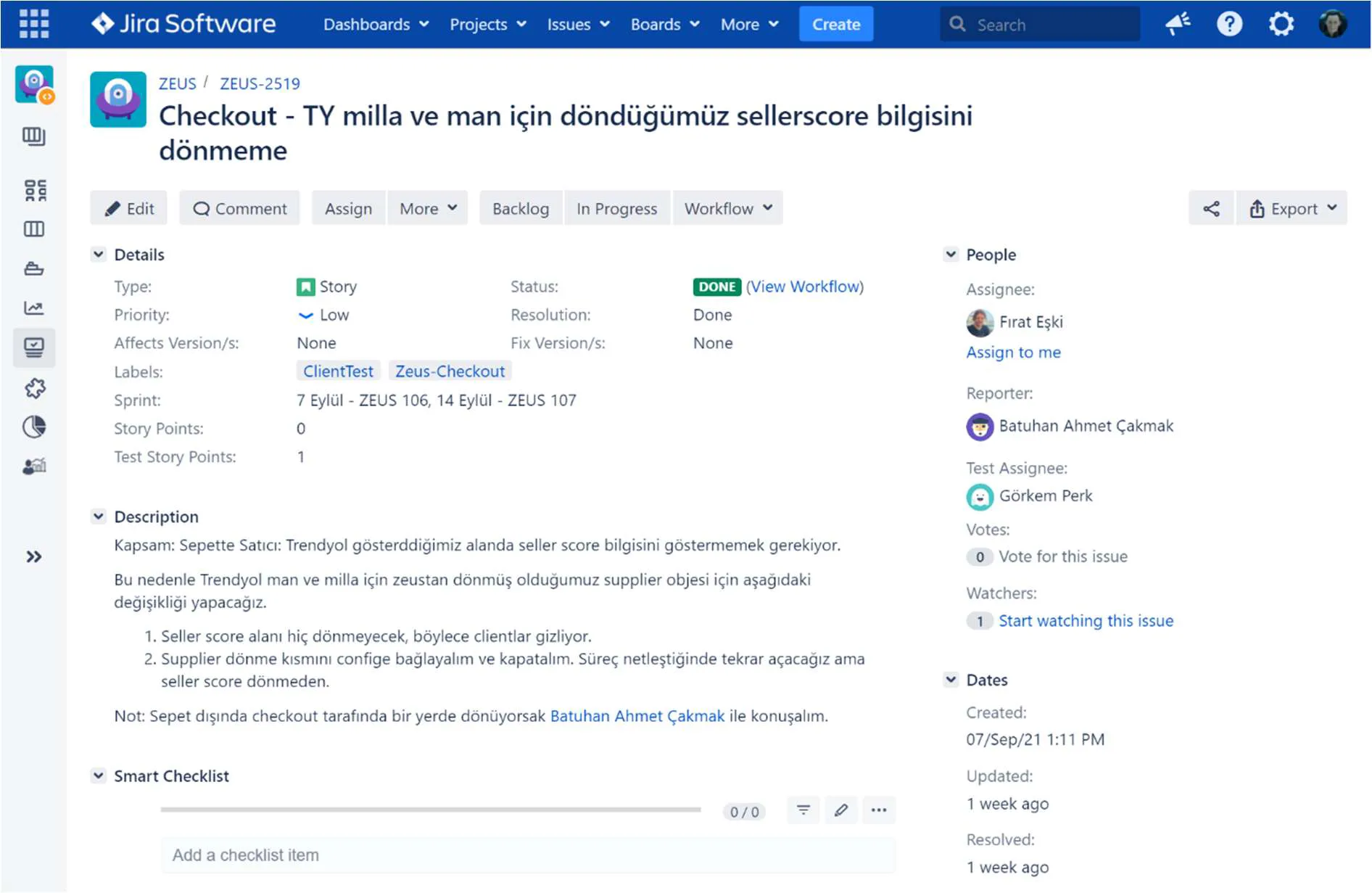1372x893 pixels.
Task: Click the Smart Checklist progress bar
Action: pyautogui.click(x=431, y=810)
